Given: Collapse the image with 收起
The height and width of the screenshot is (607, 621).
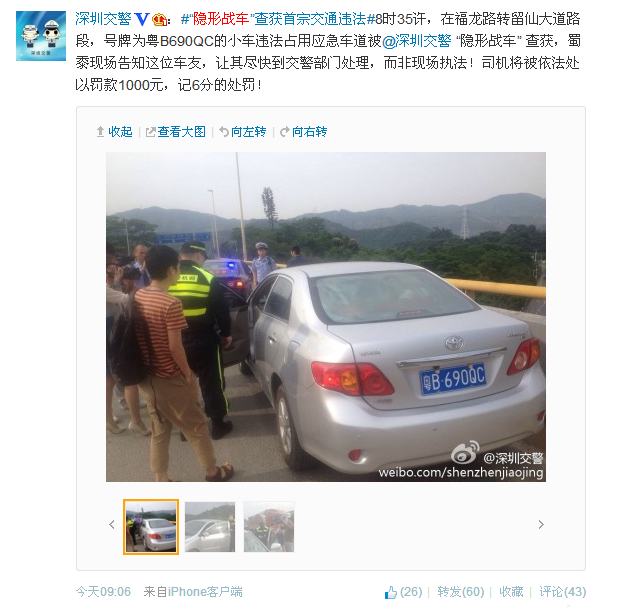Looking at the screenshot, I should 114,131.
